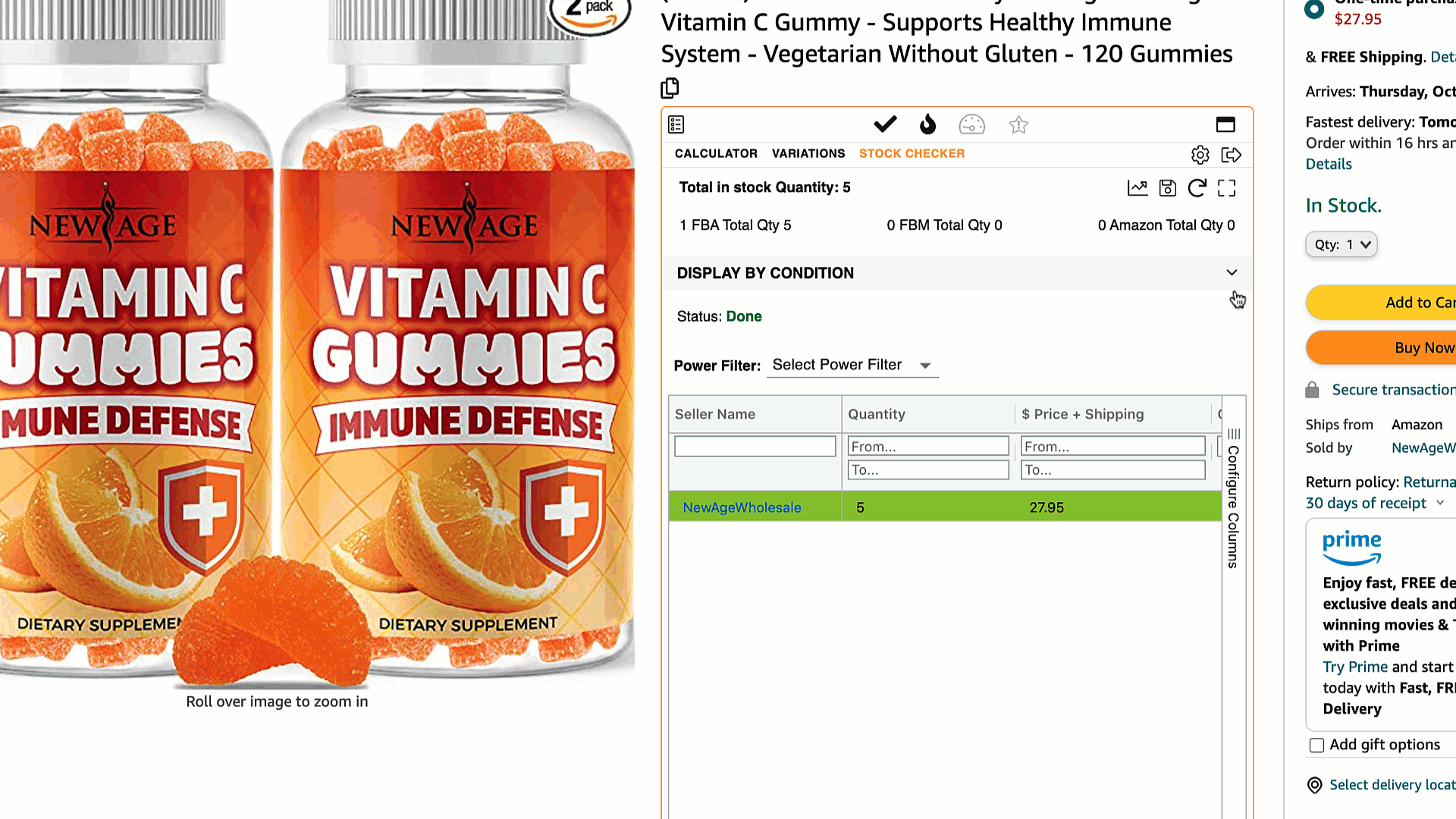Open extension settings gear icon
1456x819 pixels.
(x=1200, y=155)
